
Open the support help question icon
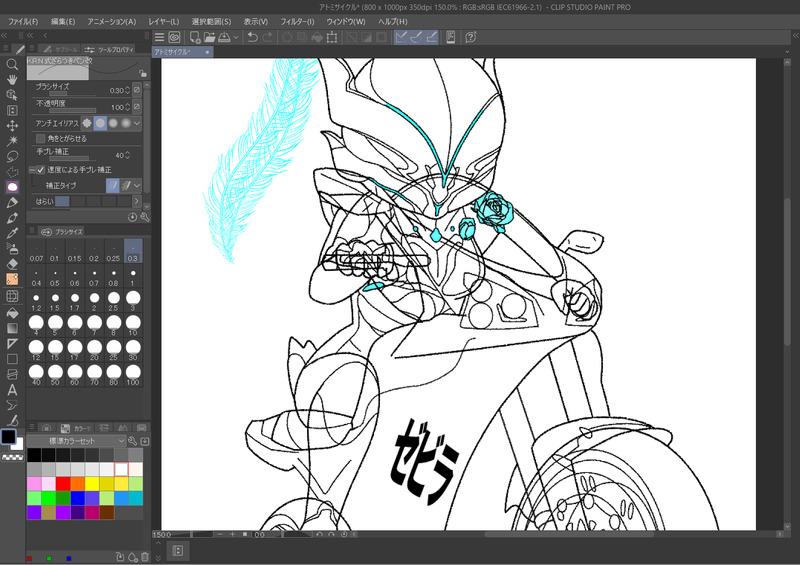tap(471, 37)
